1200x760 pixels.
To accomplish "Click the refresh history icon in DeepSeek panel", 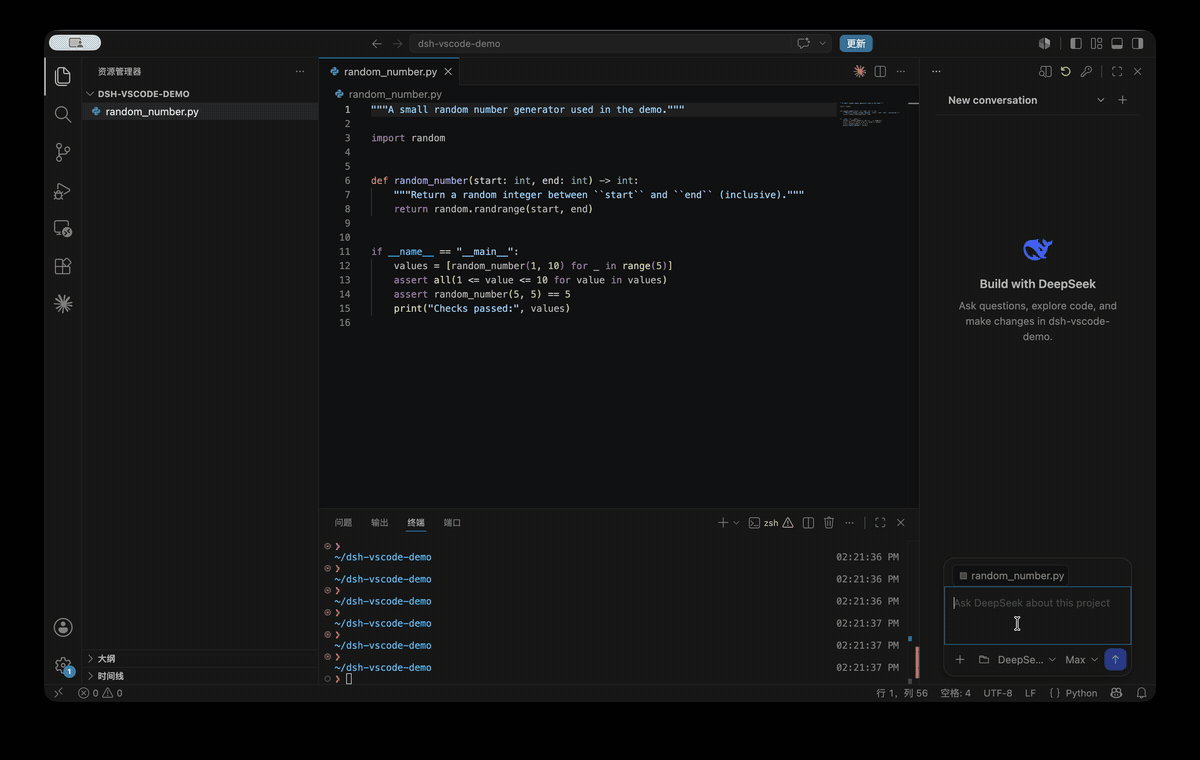I will [1066, 72].
